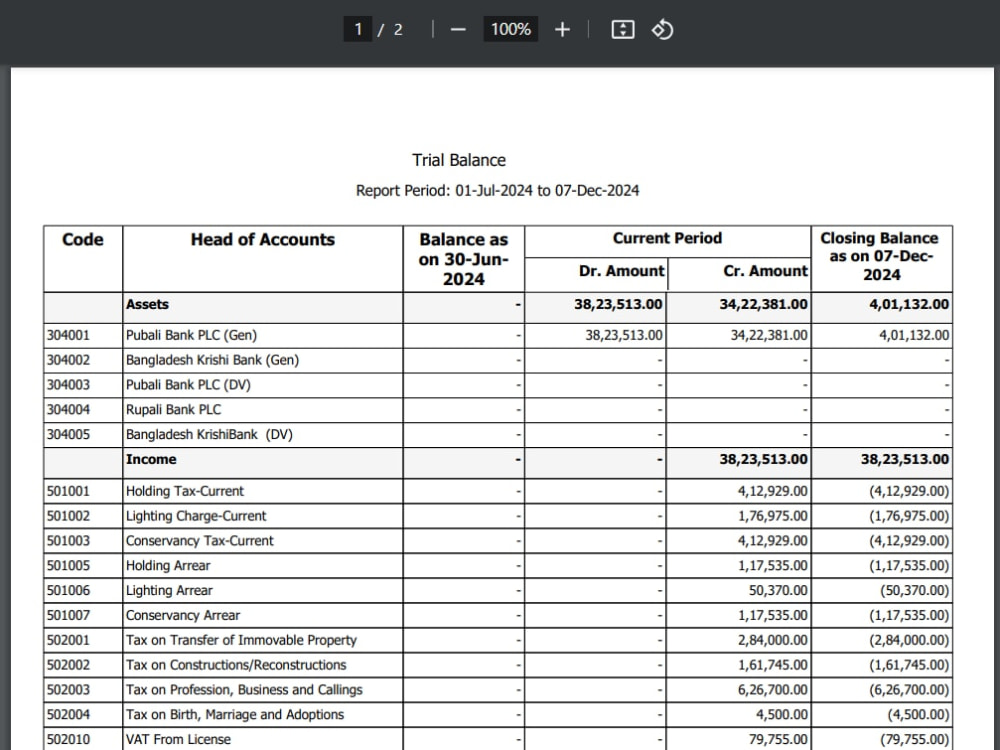Click credit amount 1,76,975.00
This screenshot has width=1000, height=750.
773,516
